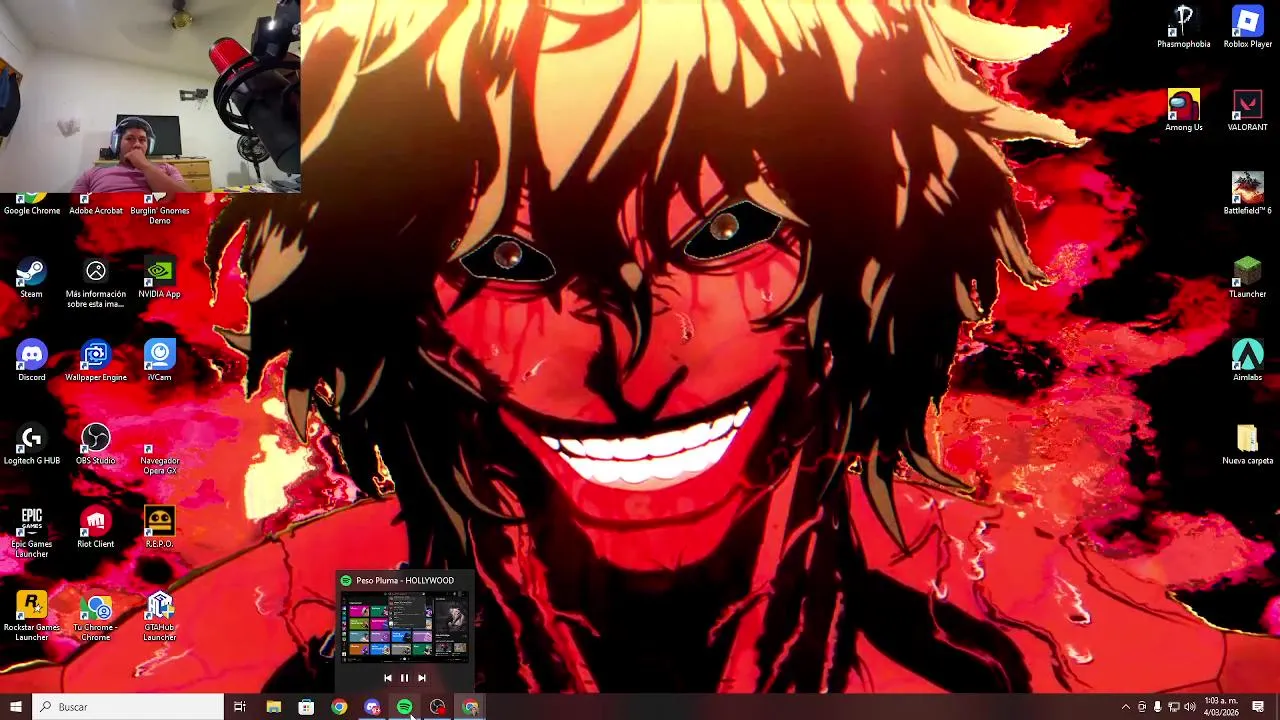Select the Wallpaper Engine desktop icon
Image resolution: width=1280 pixels, height=720 pixels.
[96, 362]
